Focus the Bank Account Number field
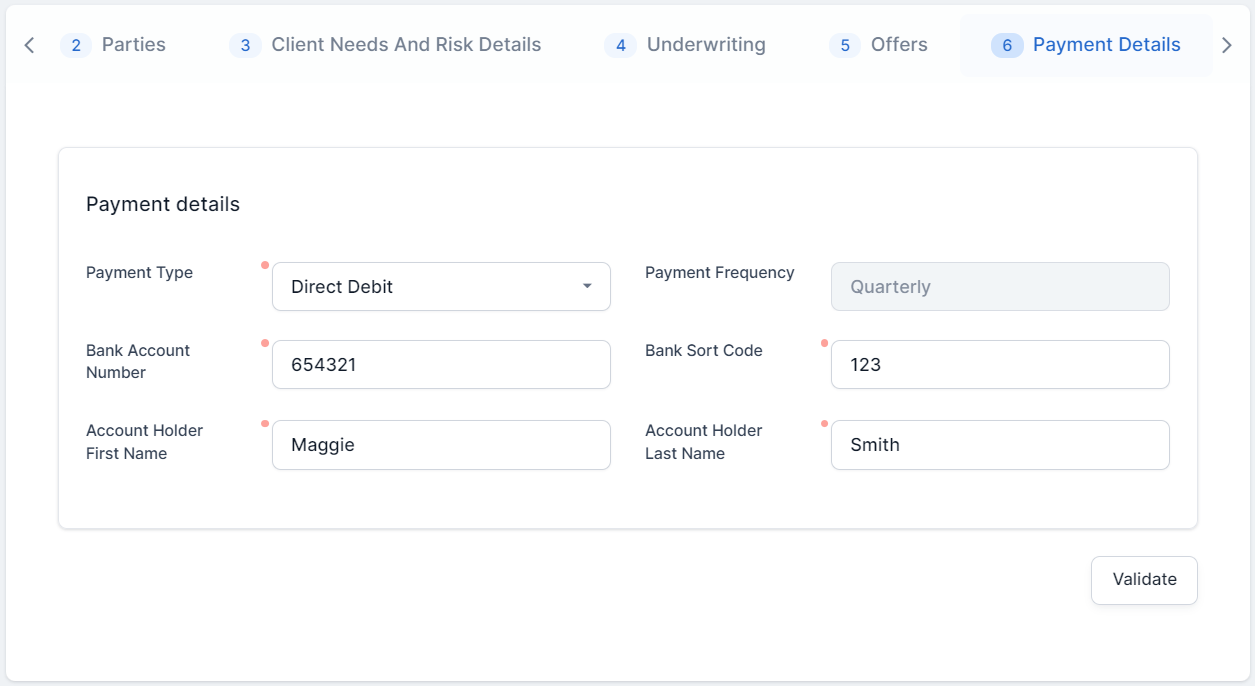Screen dimensions: 1255x686 (441, 365)
